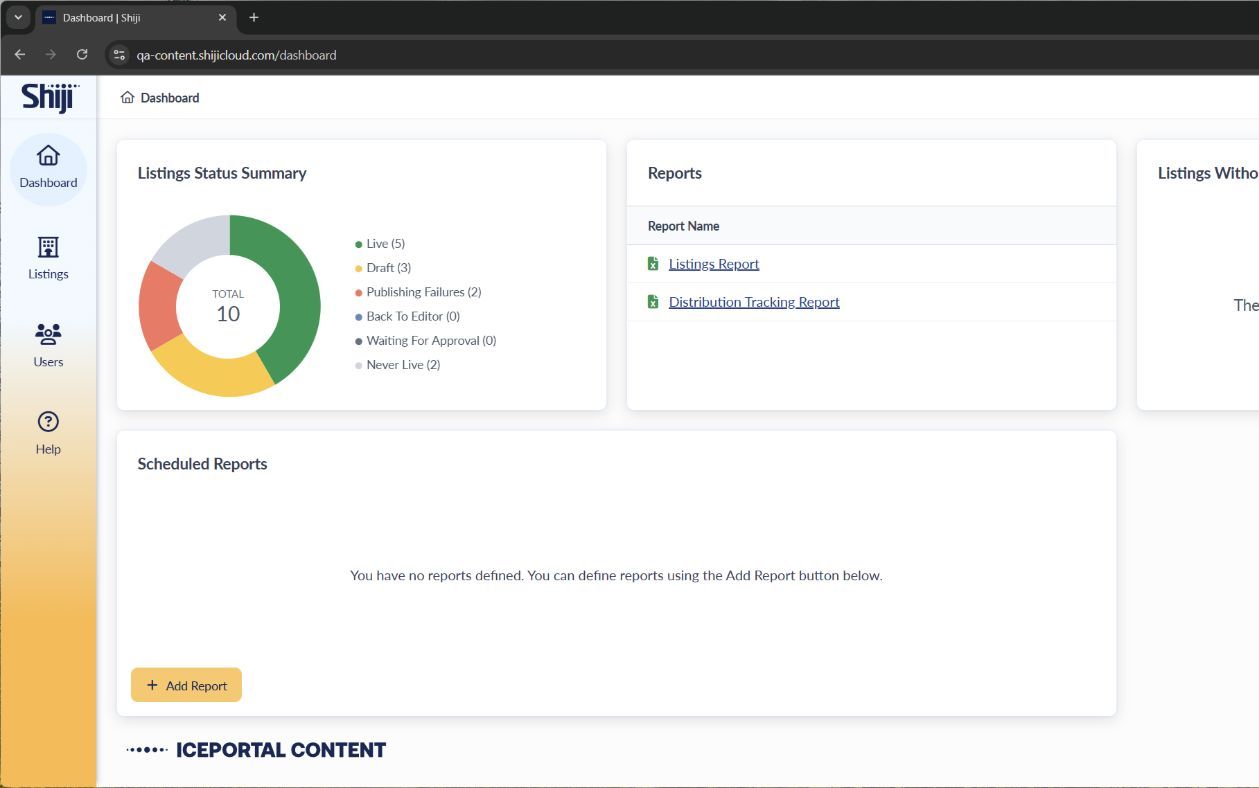
Task: Click the ICEPORTAL CONTENT footer logo
Action: point(256,750)
